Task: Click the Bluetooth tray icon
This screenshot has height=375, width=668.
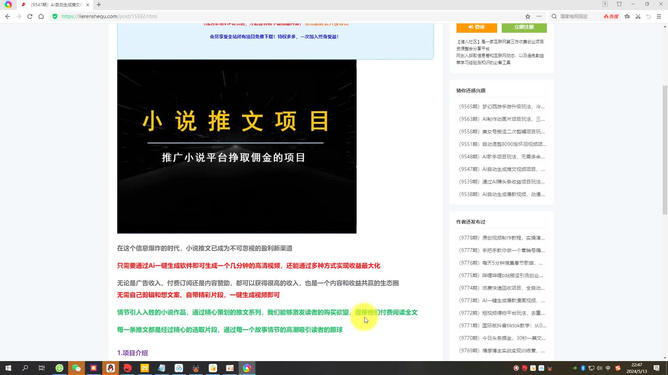Action: 583,368
